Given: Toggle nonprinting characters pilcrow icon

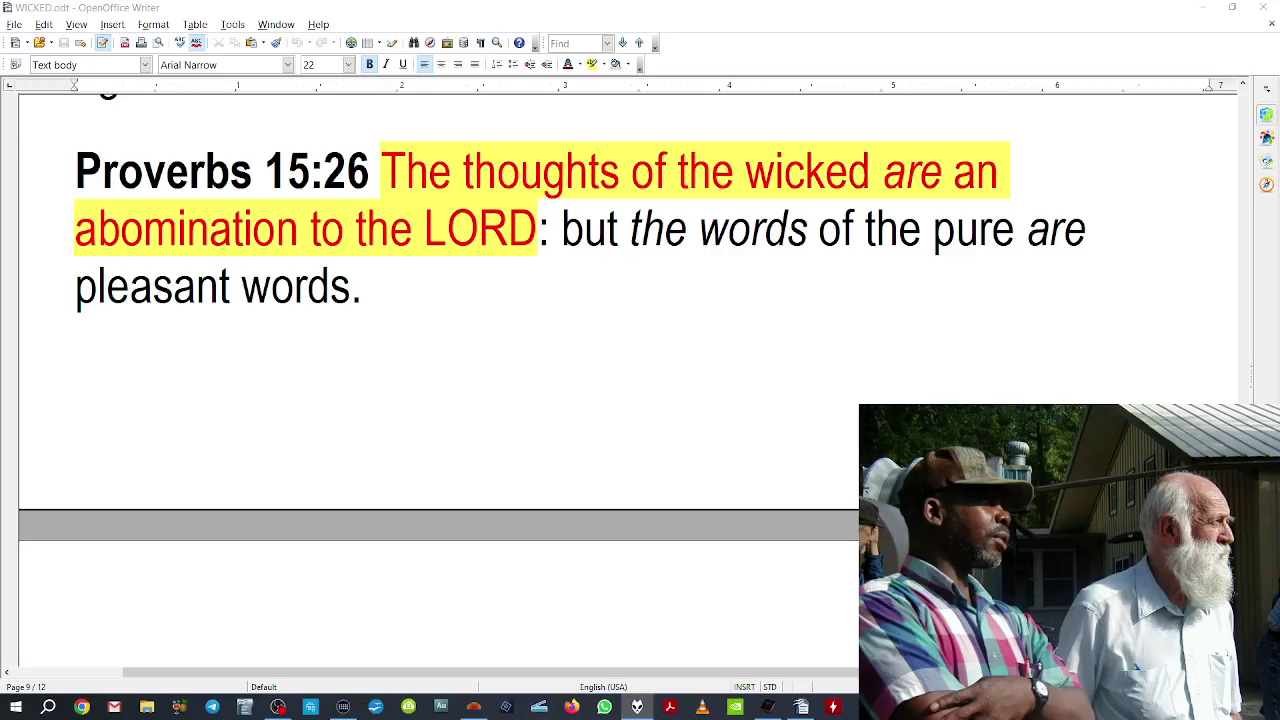Looking at the screenshot, I should (x=480, y=43).
